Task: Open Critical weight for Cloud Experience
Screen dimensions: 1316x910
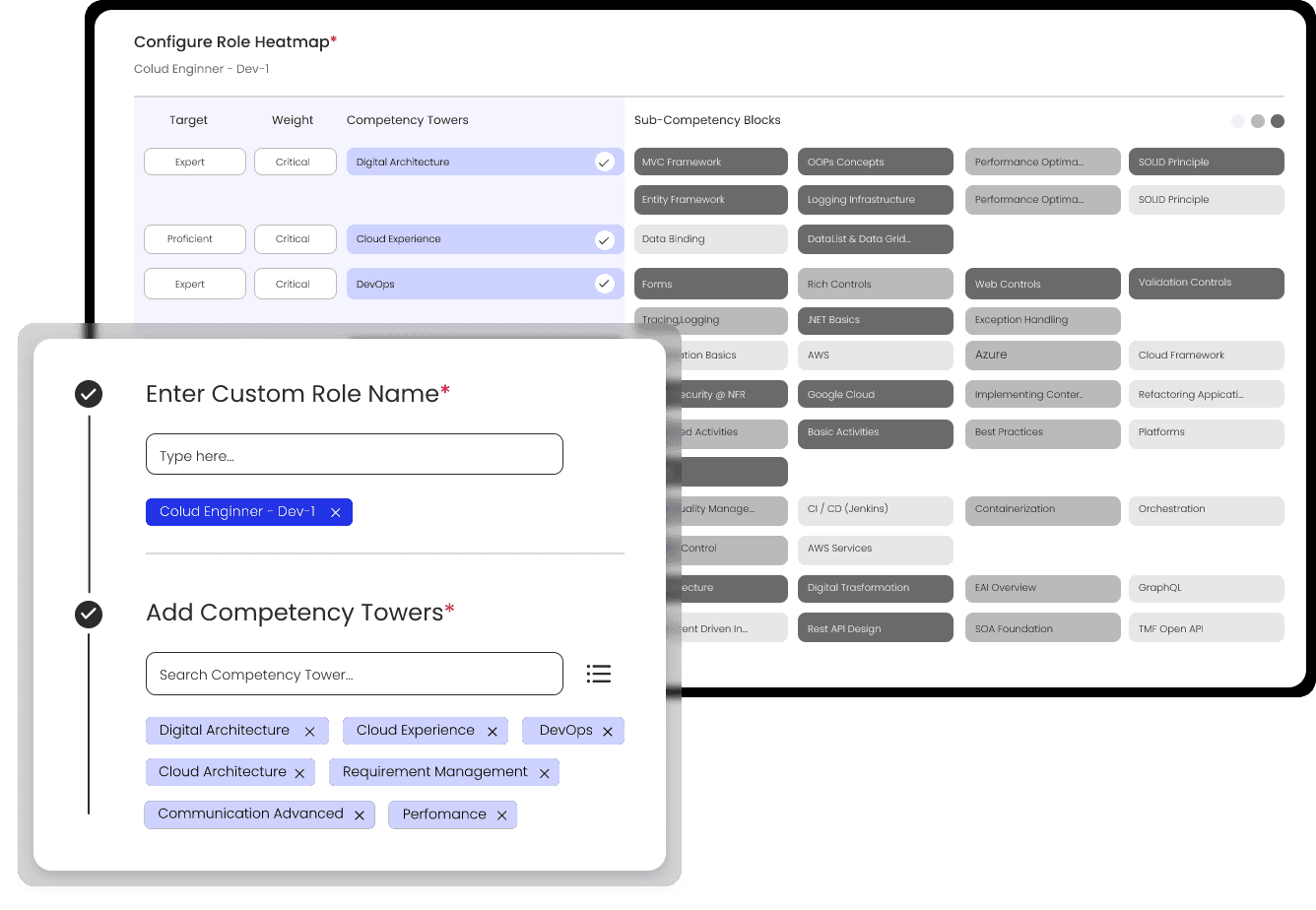Action: (296, 239)
